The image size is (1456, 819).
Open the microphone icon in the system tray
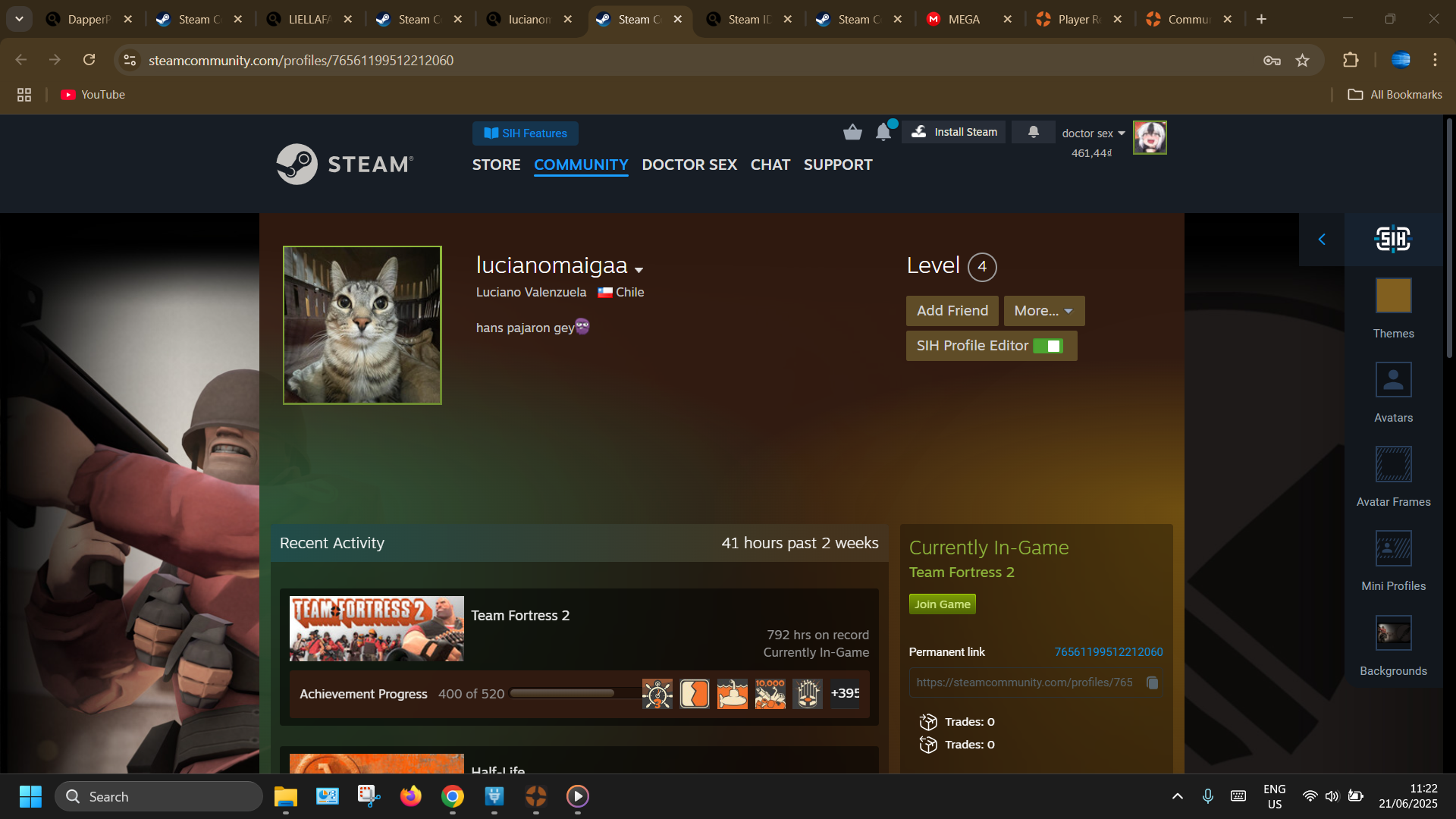click(x=1207, y=796)
